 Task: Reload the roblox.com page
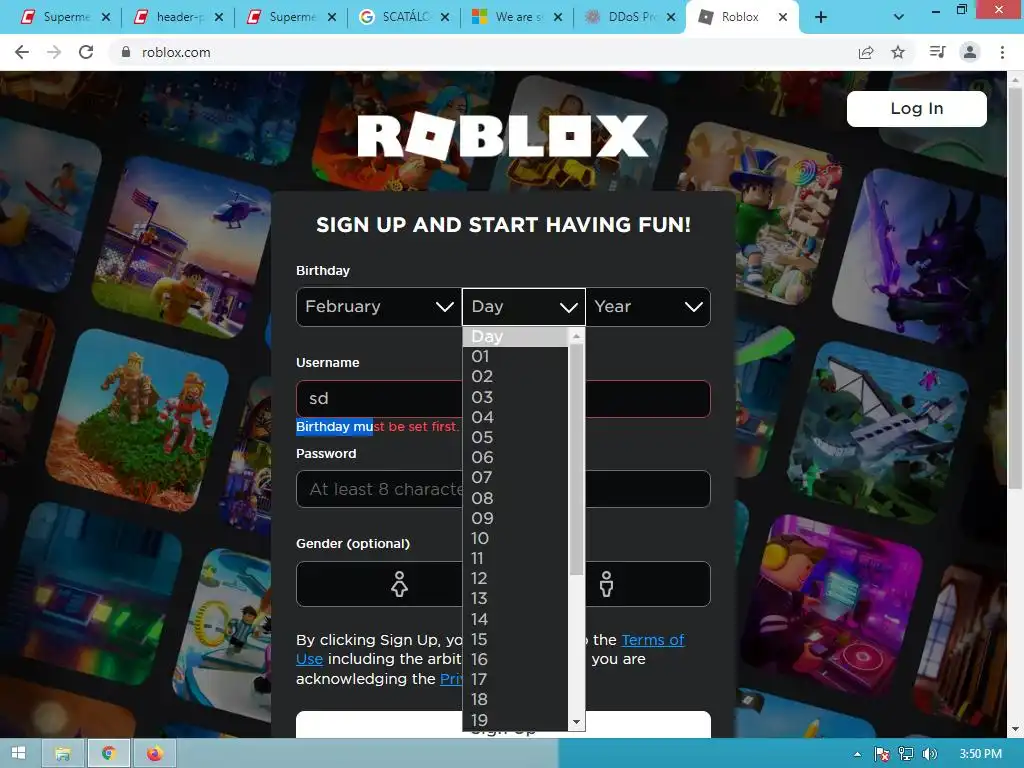(x=86, y=52)
